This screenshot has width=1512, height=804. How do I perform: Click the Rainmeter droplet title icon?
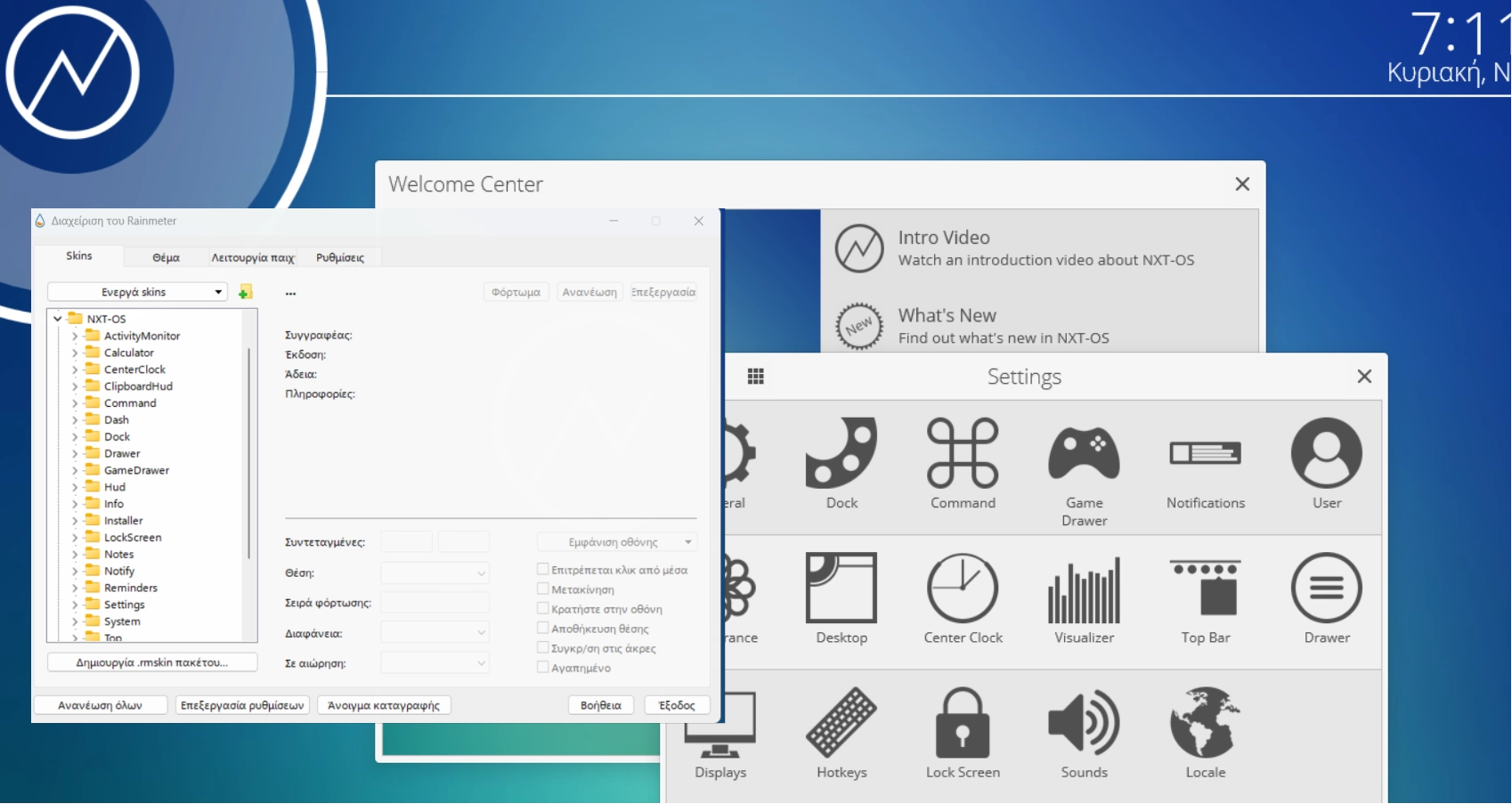[x=40, y=221]
